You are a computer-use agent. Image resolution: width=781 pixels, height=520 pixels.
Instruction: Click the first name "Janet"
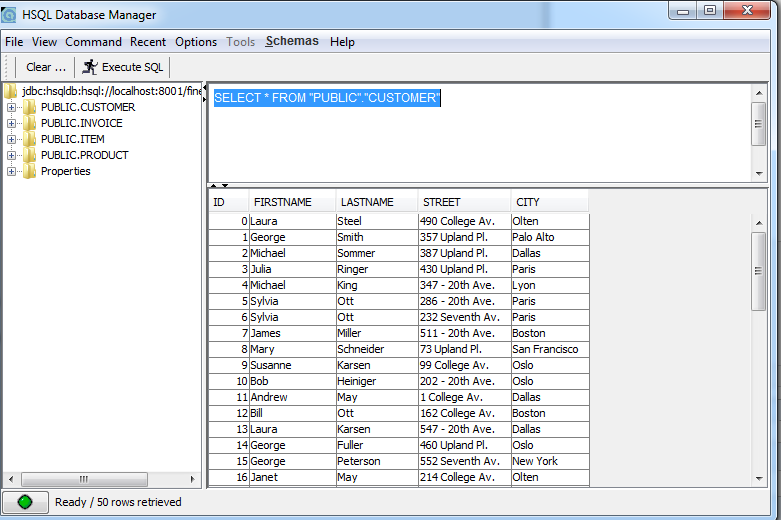(292, 477)
